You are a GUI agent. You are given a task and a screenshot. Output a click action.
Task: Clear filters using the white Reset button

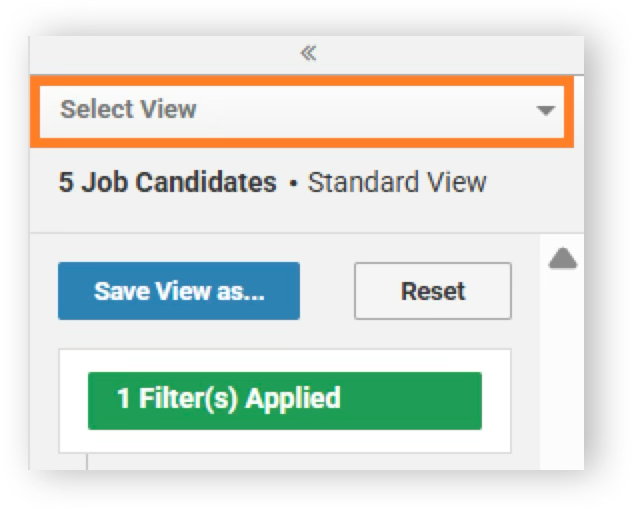tap(433, 291)
